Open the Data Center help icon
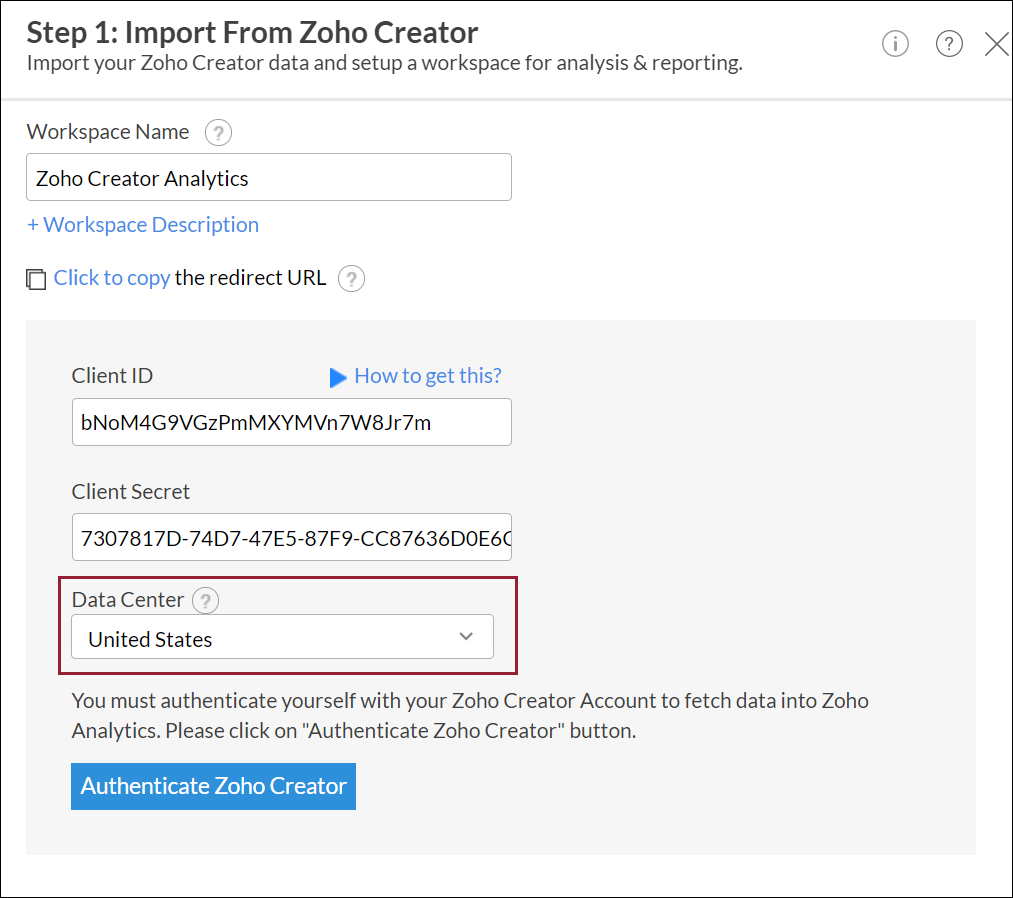This screenshot has width=1013, height=898. click(205, 600)
